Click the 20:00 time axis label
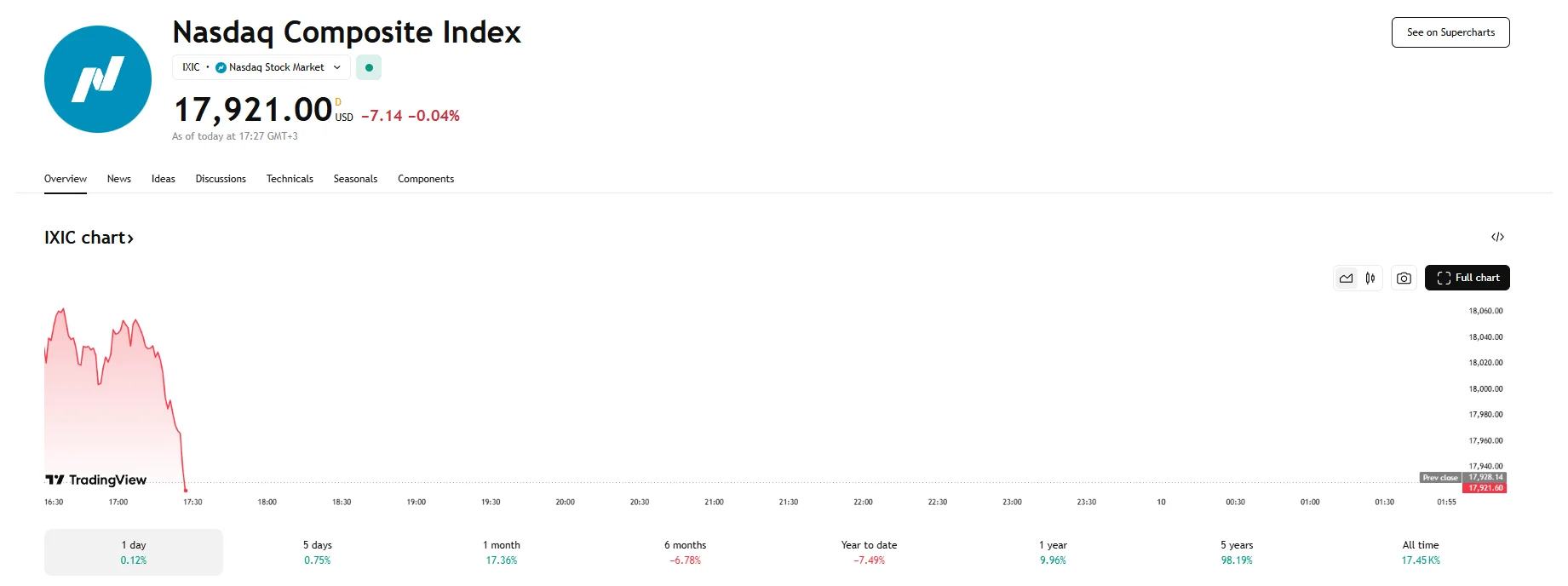 pos(565,503)
